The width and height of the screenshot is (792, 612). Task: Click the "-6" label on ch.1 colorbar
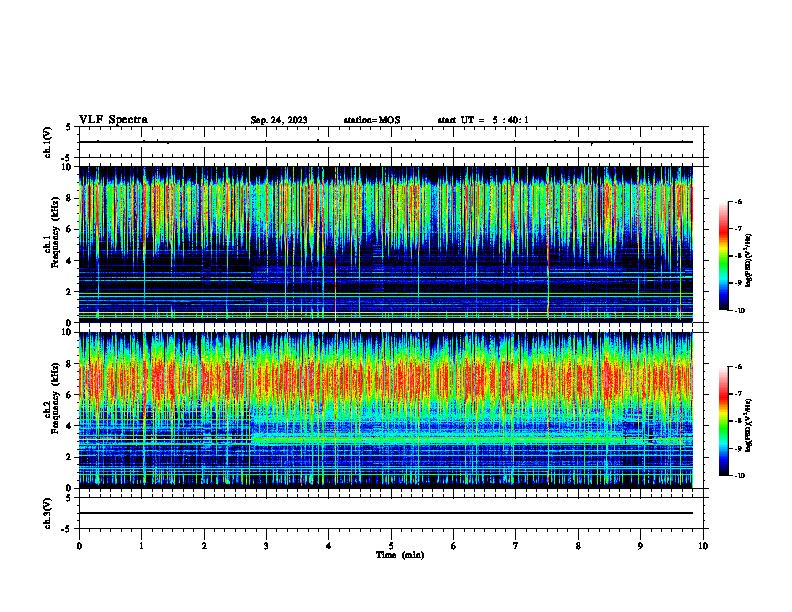tap(738, 202)
